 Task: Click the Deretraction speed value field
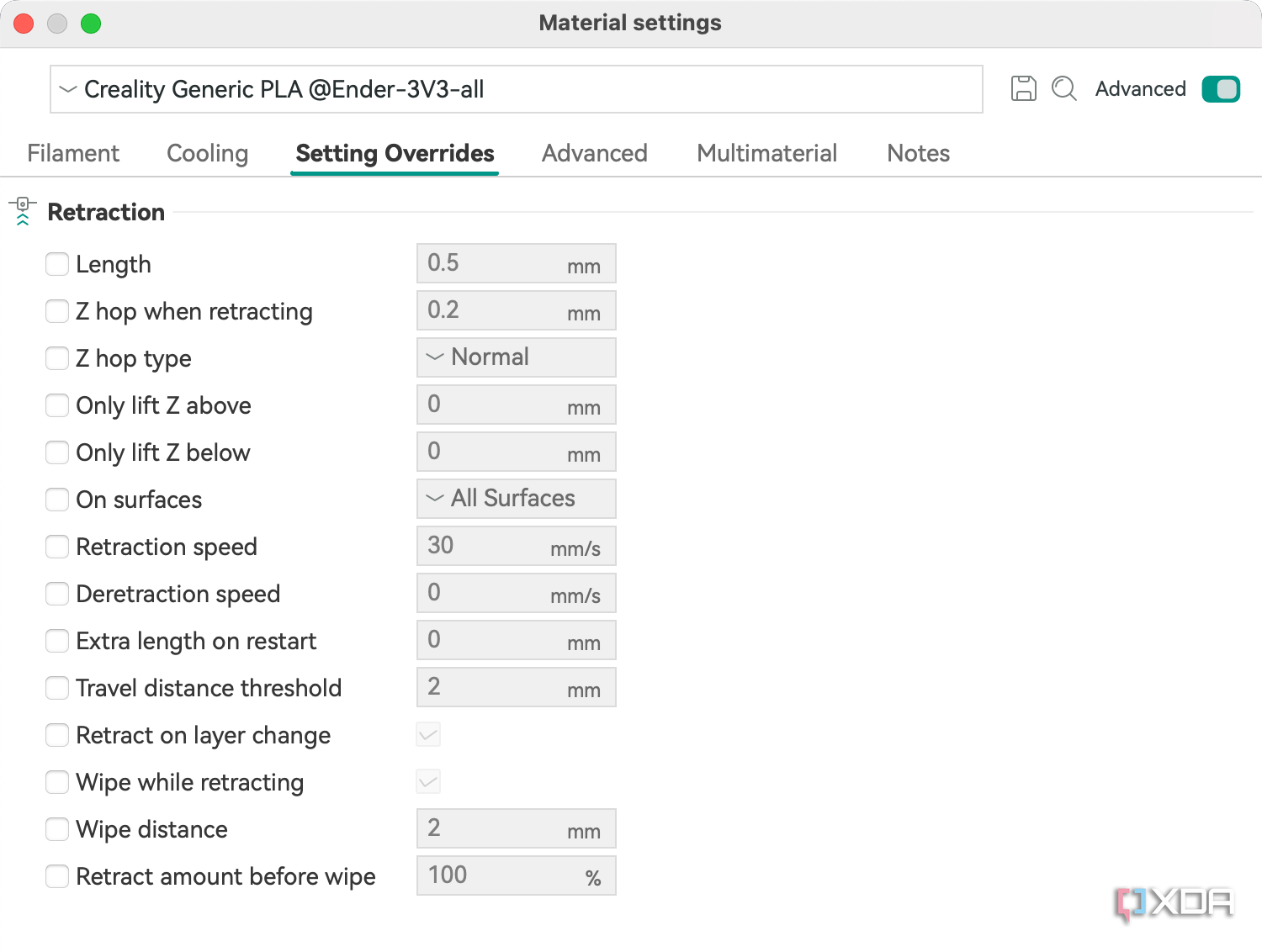coord(517,593)
